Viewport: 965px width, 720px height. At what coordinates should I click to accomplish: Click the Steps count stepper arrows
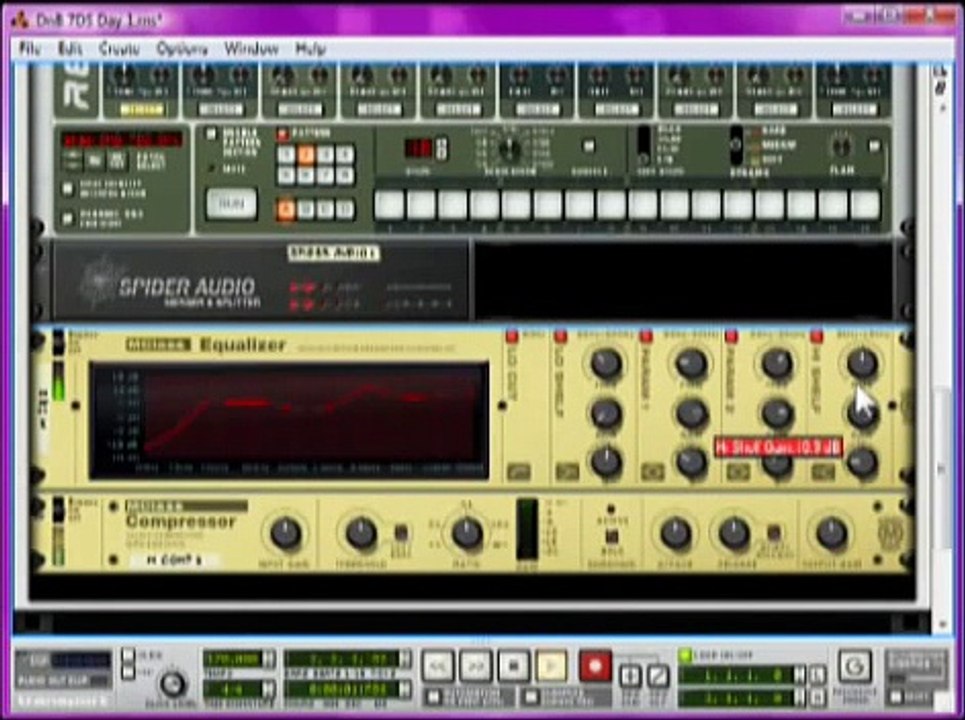click(441, 148)
